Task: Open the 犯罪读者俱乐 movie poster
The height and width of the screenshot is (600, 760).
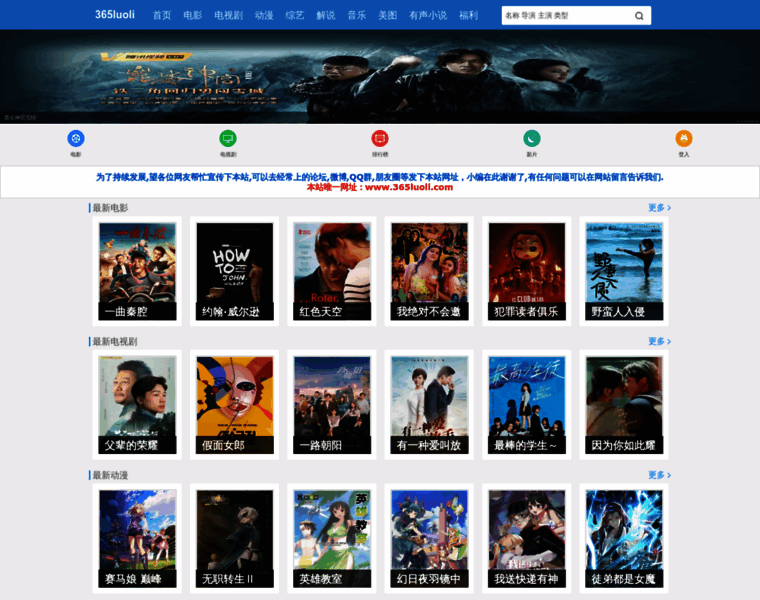Action: pos(527,271)
